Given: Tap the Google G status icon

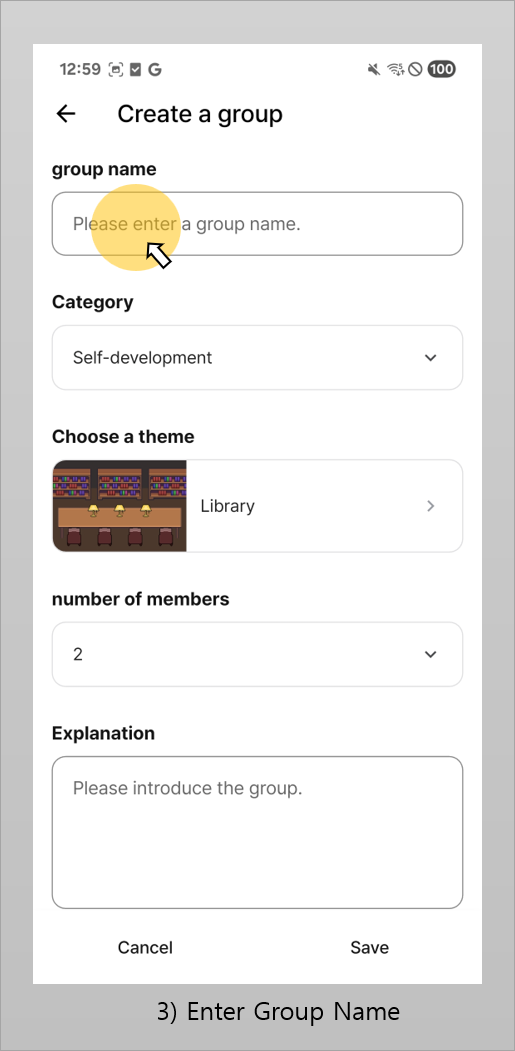Looking at the screenshot, I should (x=155, y=69).
